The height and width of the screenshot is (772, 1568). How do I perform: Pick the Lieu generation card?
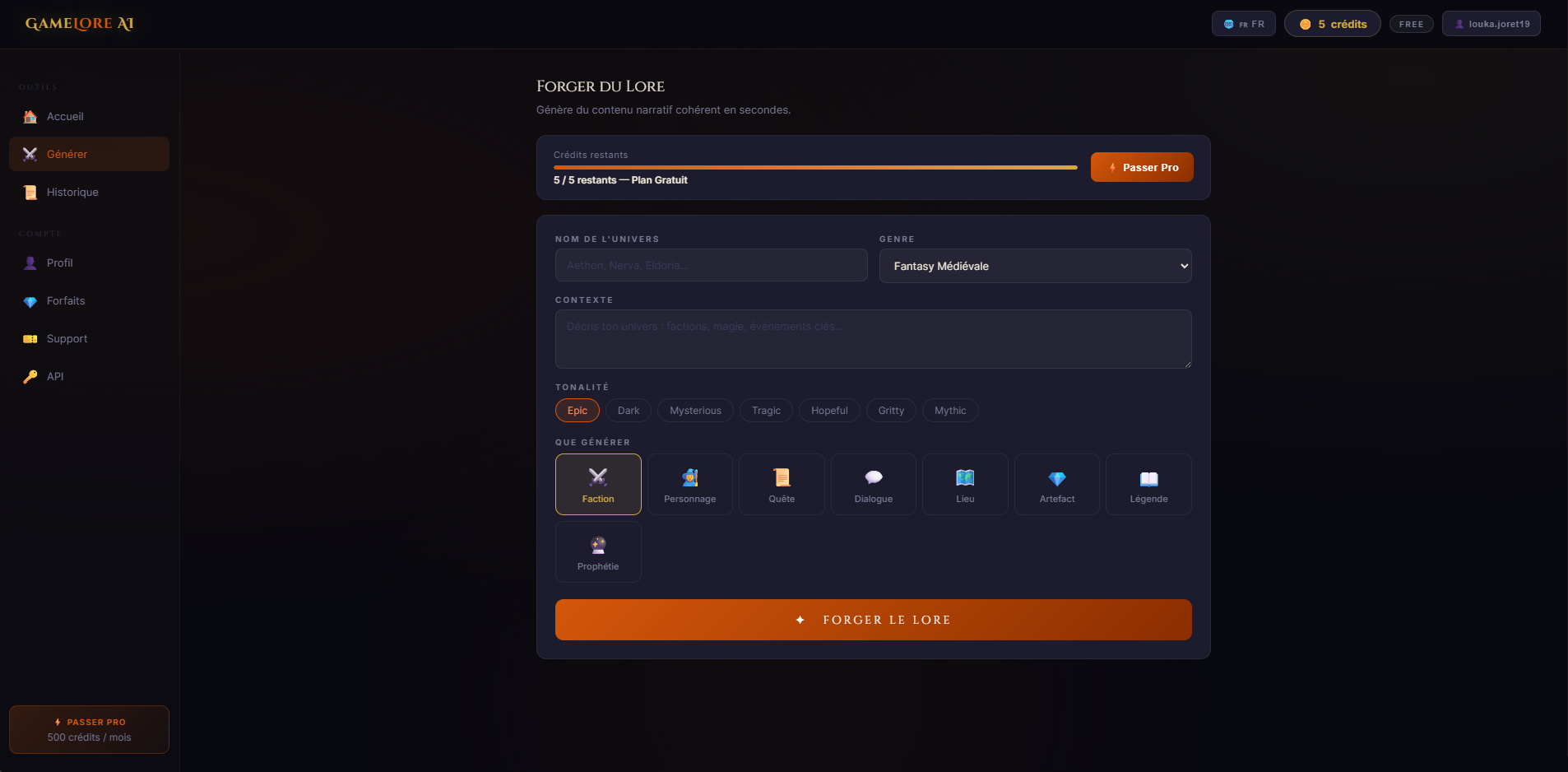[x=965, y=485]
